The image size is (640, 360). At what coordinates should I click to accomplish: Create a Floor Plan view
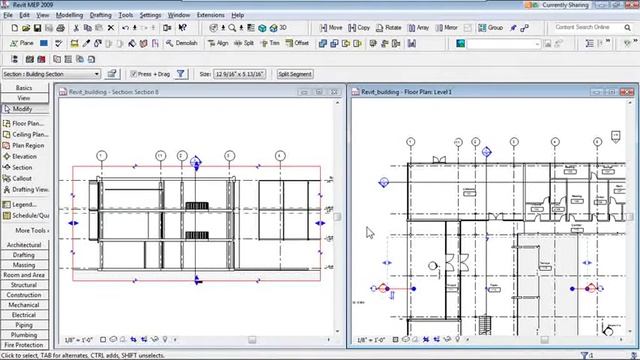[23, 123]
